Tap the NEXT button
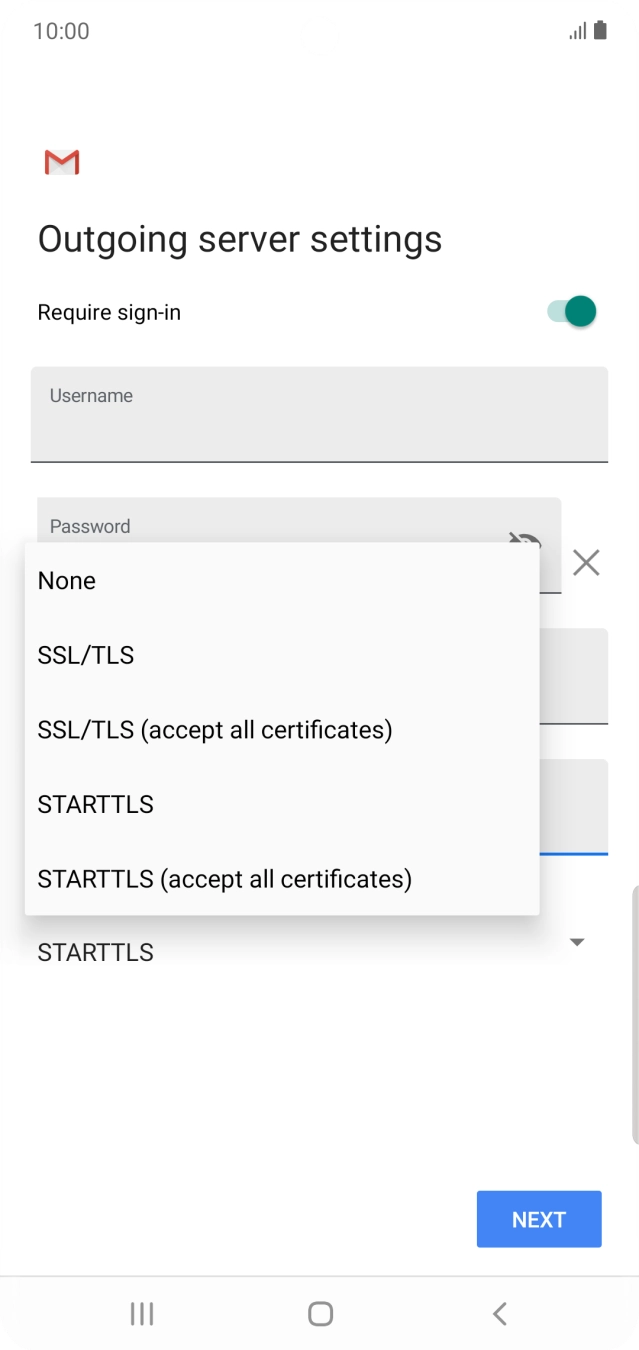The image size is (639, 1350). click(x=538, y=1219)
